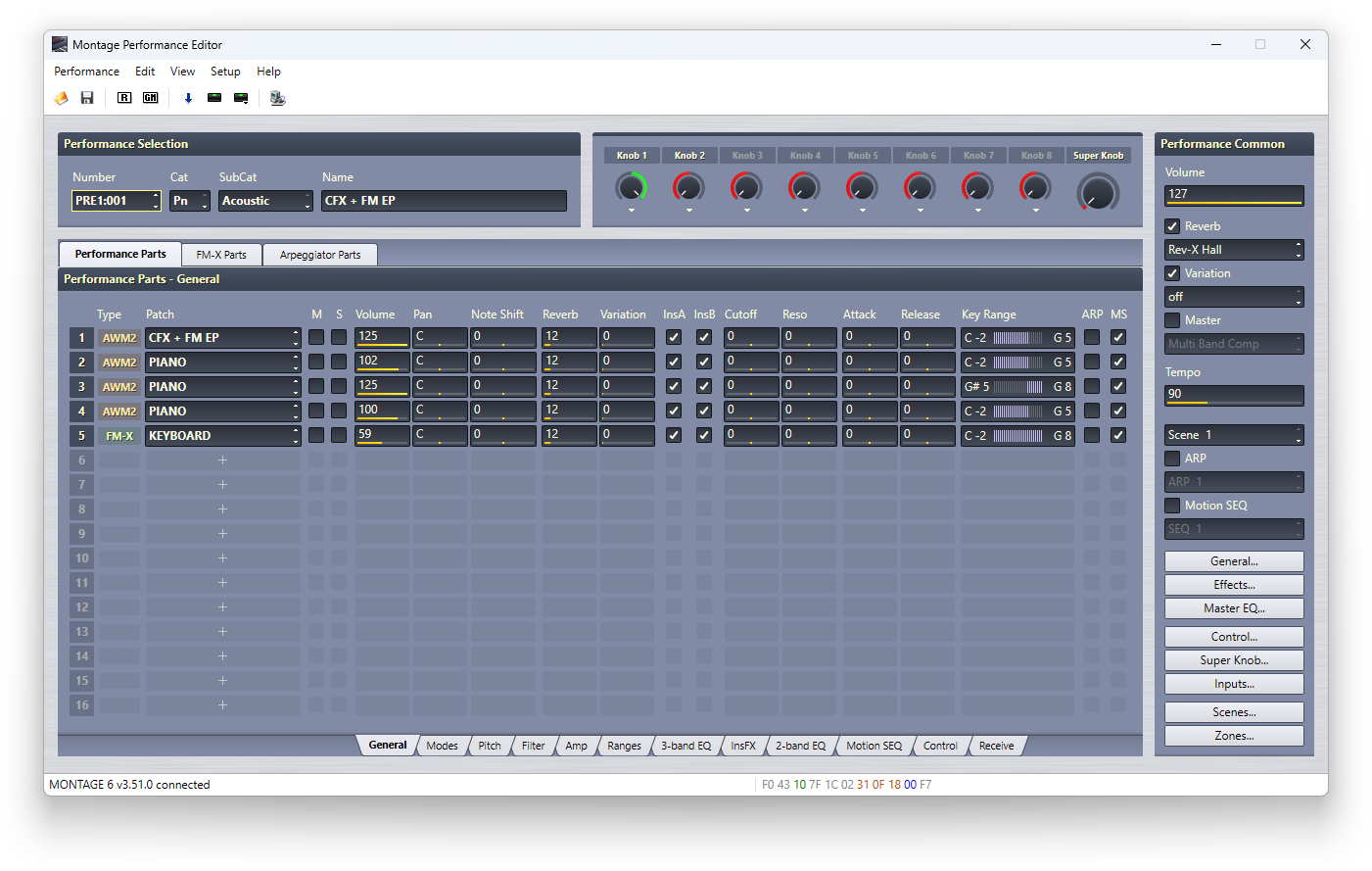Uncheck InsA for part 5 KEYBOARD
1372x871 pixels.
[674, 435]
